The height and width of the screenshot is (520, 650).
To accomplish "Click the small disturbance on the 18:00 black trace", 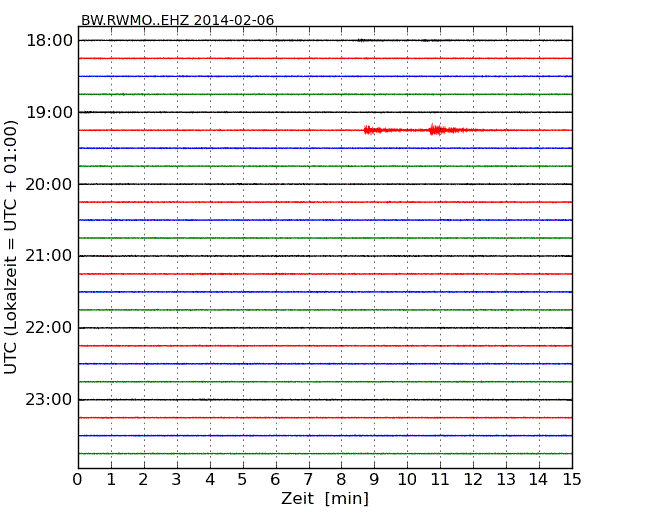I will [363, 40].
